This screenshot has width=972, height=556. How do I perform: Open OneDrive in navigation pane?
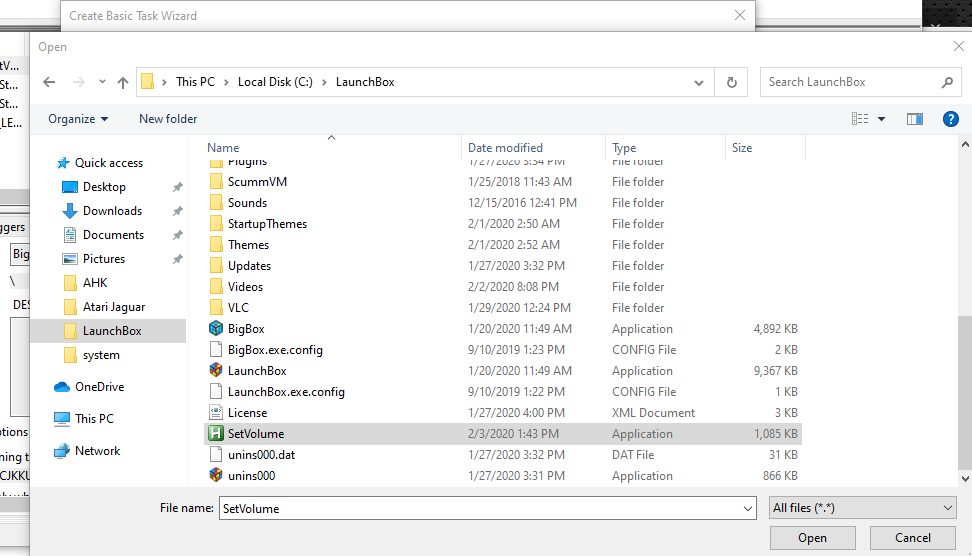coord(99,387)
